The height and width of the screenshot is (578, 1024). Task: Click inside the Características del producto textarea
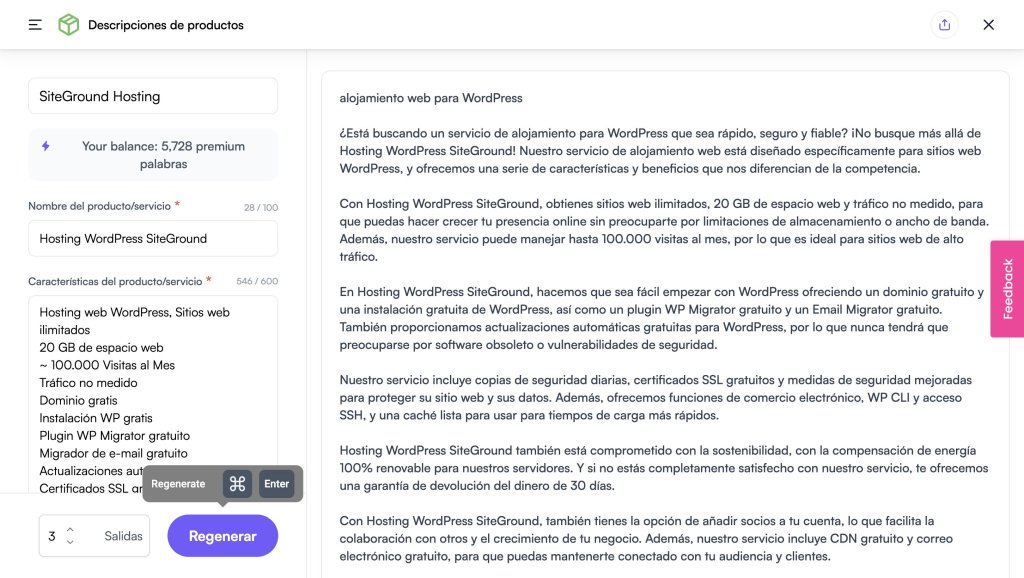153,394
